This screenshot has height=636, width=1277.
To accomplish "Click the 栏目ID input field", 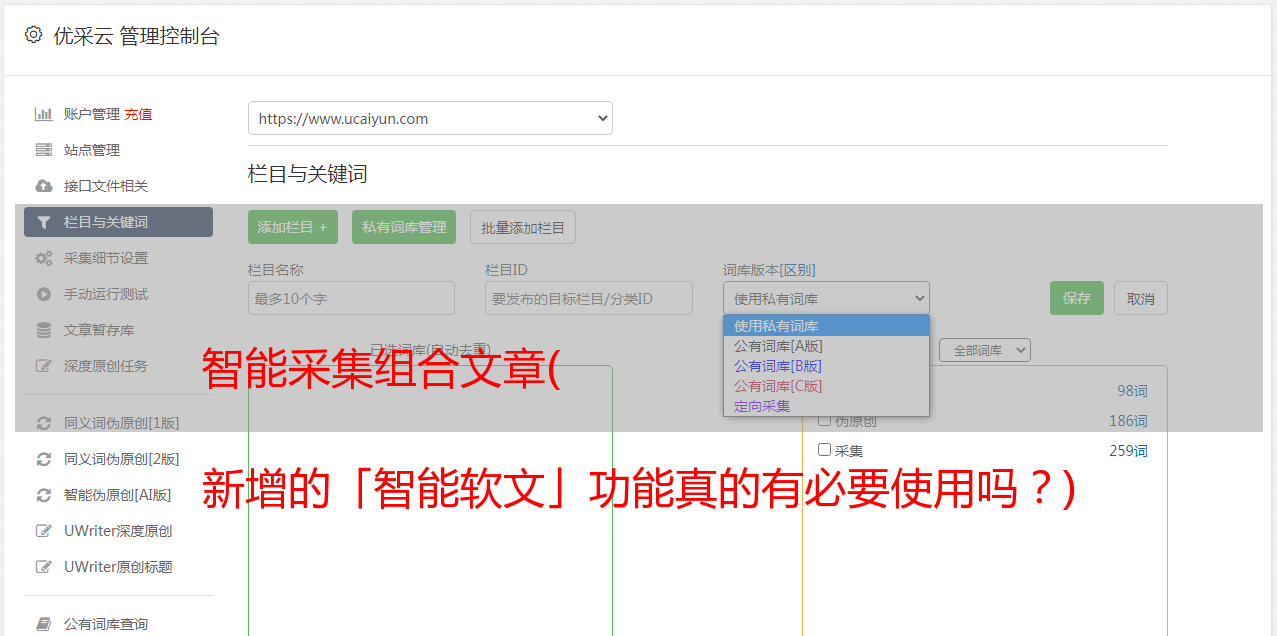I will point(589,298).
